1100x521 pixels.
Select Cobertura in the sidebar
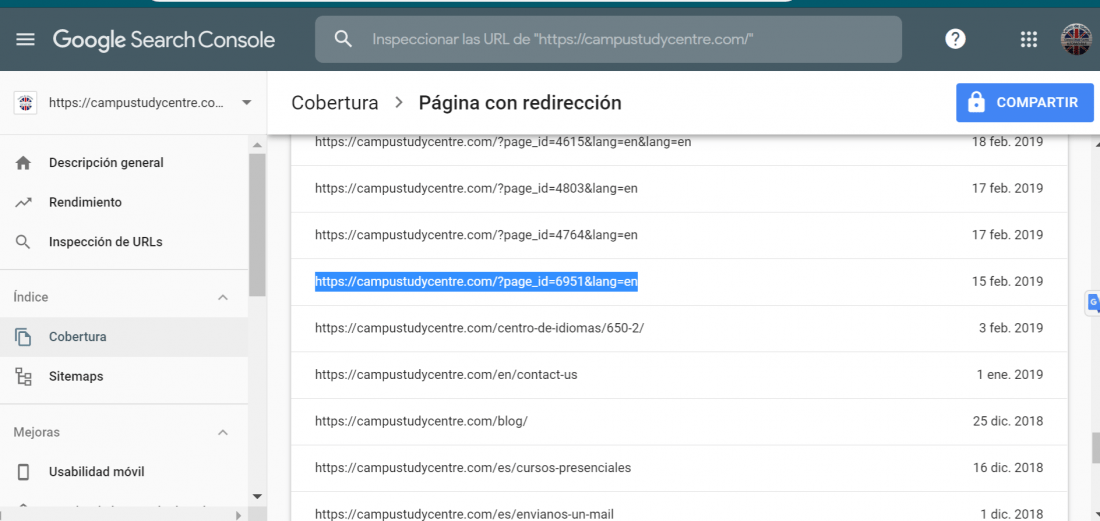(123, 337)
